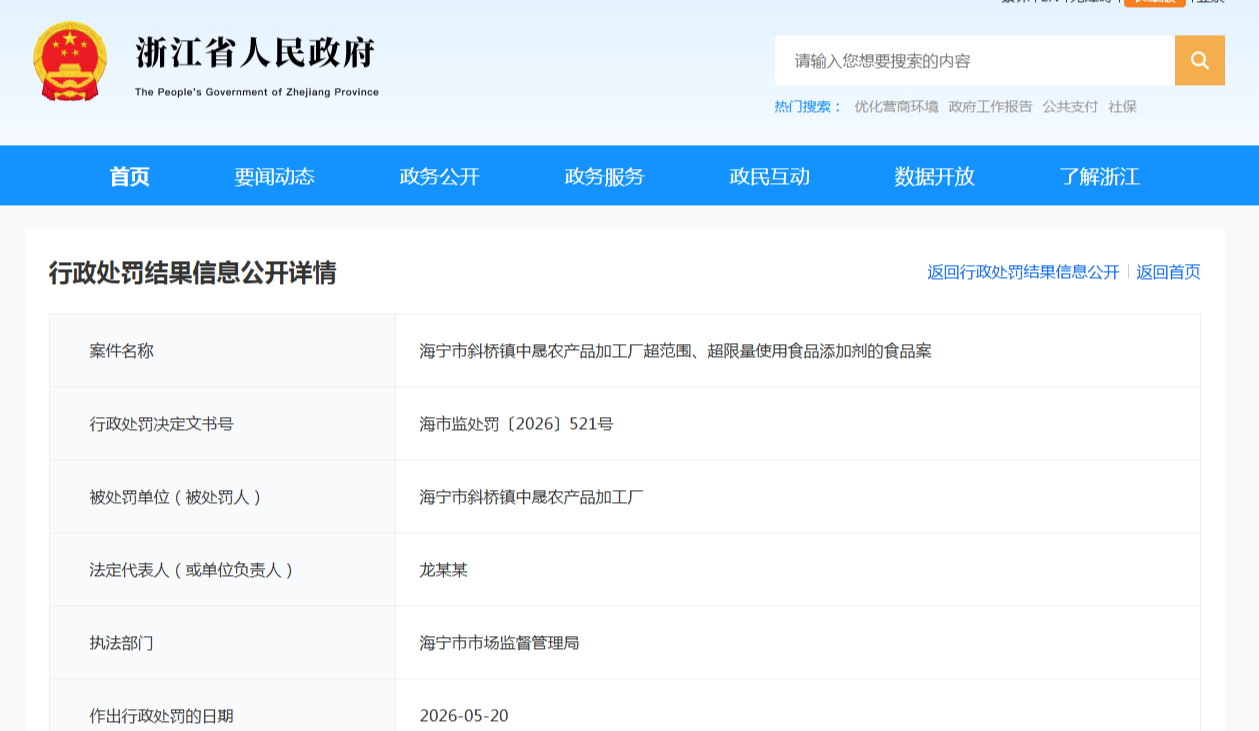This screenshot has width=1259, height=731.
Task: Open the 数据开放 navigation tab
Action: pos(935,177)
